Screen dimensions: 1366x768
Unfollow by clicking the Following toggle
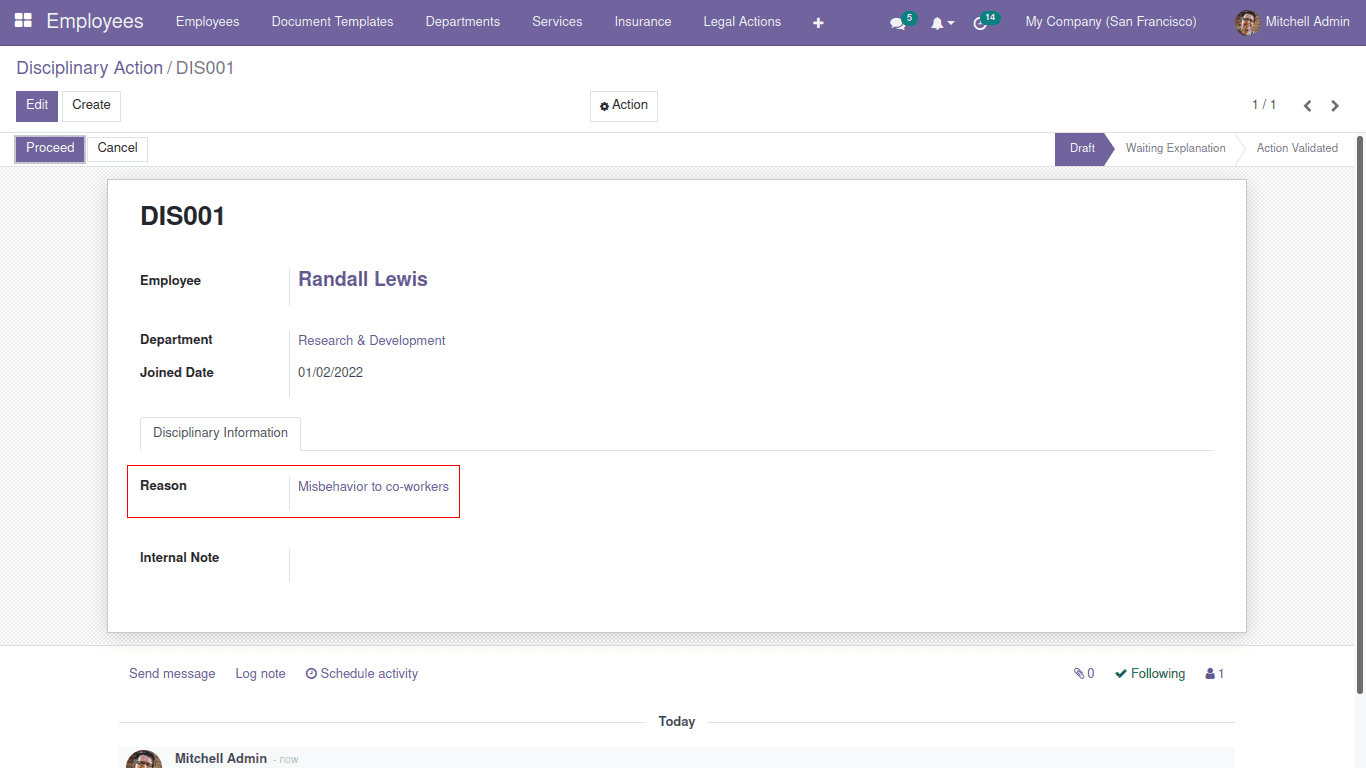[x=1149, y=673]
